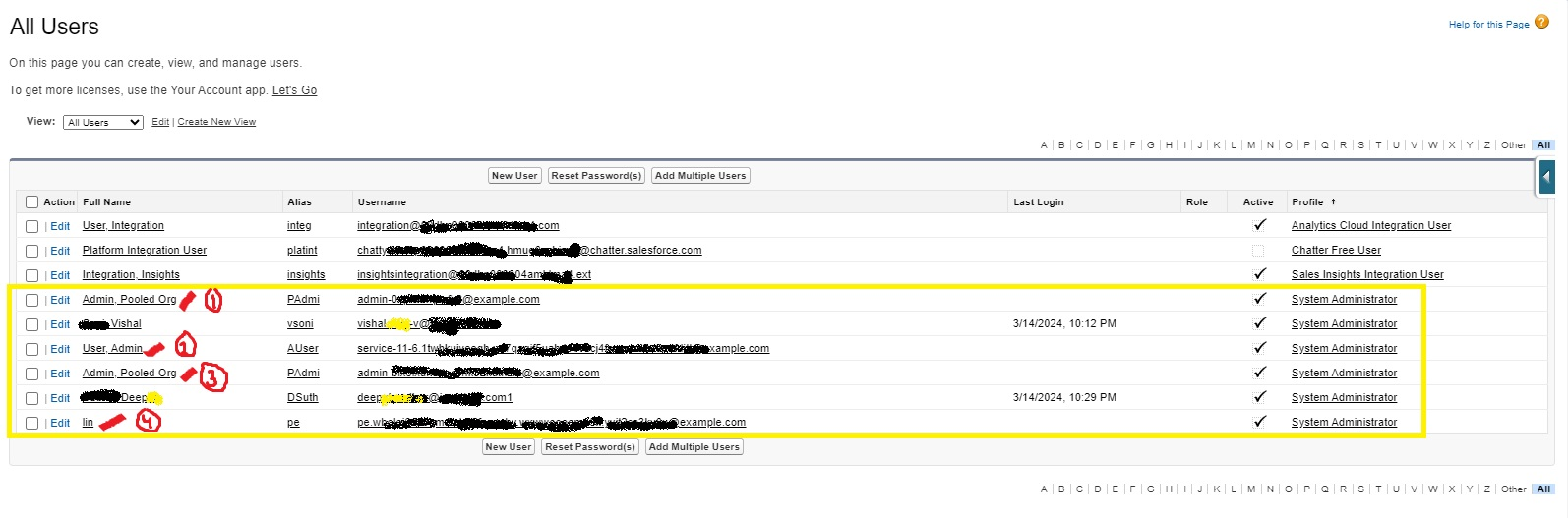The height and width of the screenshot is (518, 1568).
Task: Click the Profile column header
Action: pyautogui.click(x=1307, y=202)
